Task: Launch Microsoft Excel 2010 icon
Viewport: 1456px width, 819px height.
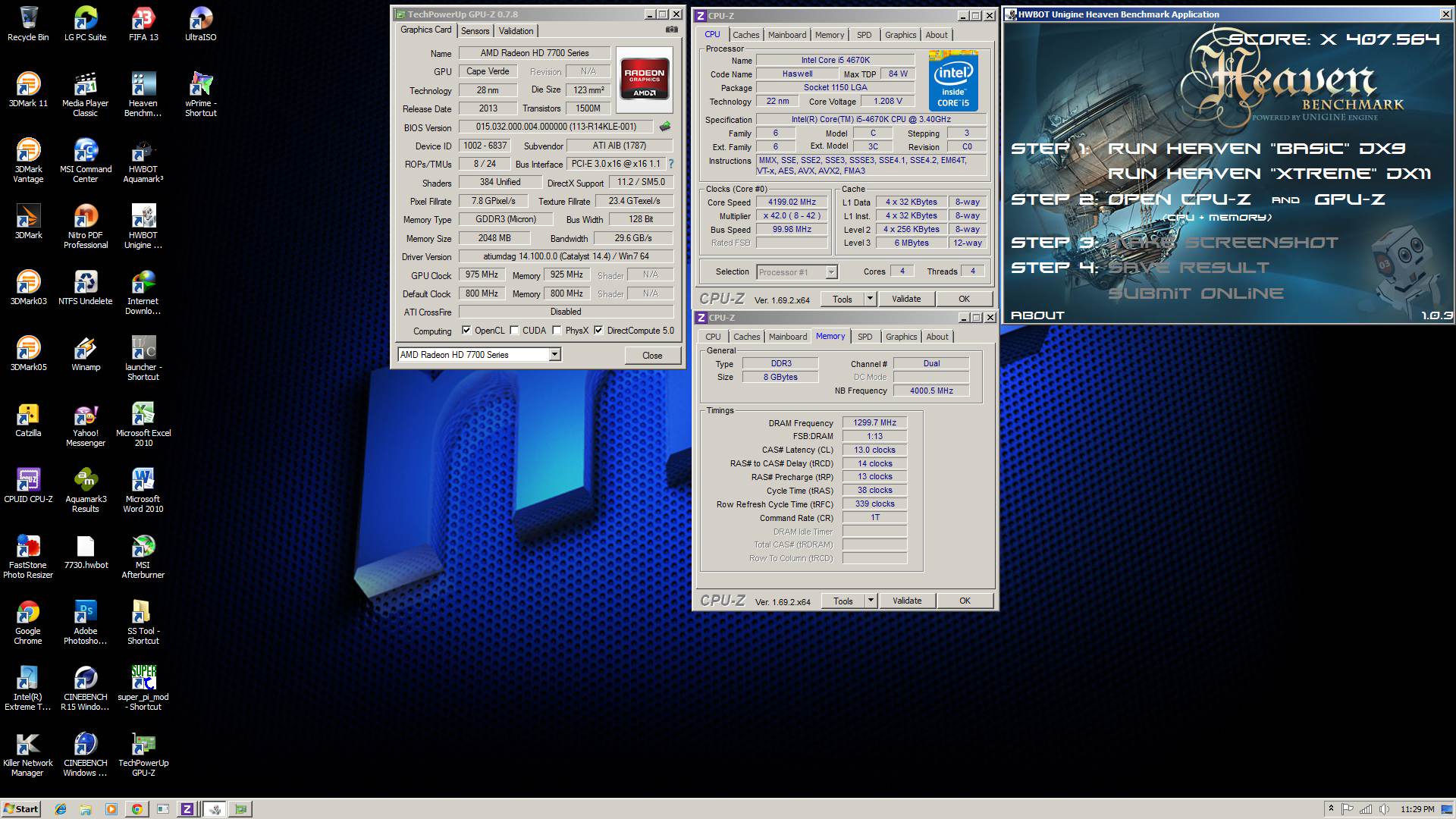Action: tap(143, 424)
